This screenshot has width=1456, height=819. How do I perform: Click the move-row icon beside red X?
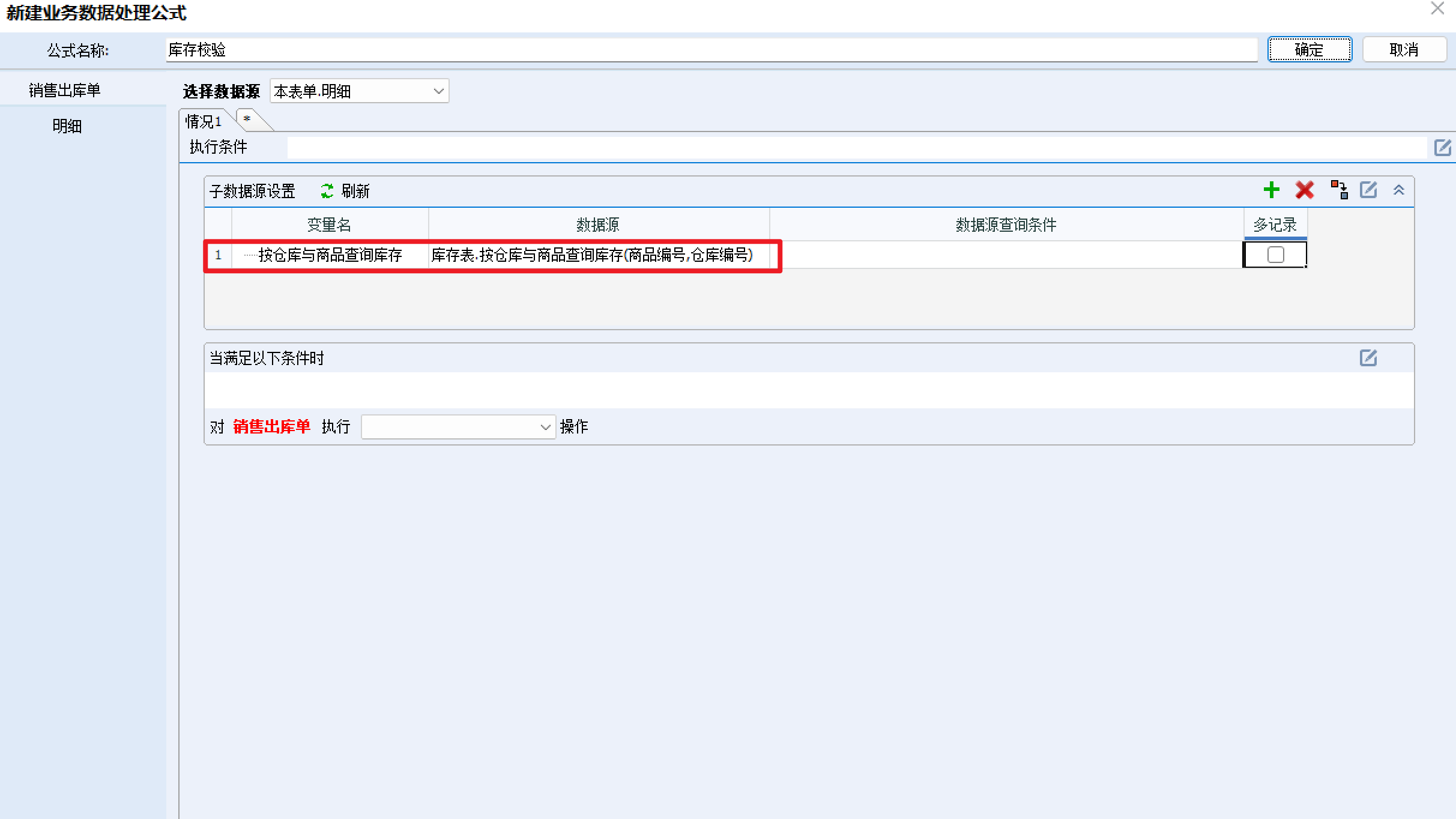(x=1338, y=190)
